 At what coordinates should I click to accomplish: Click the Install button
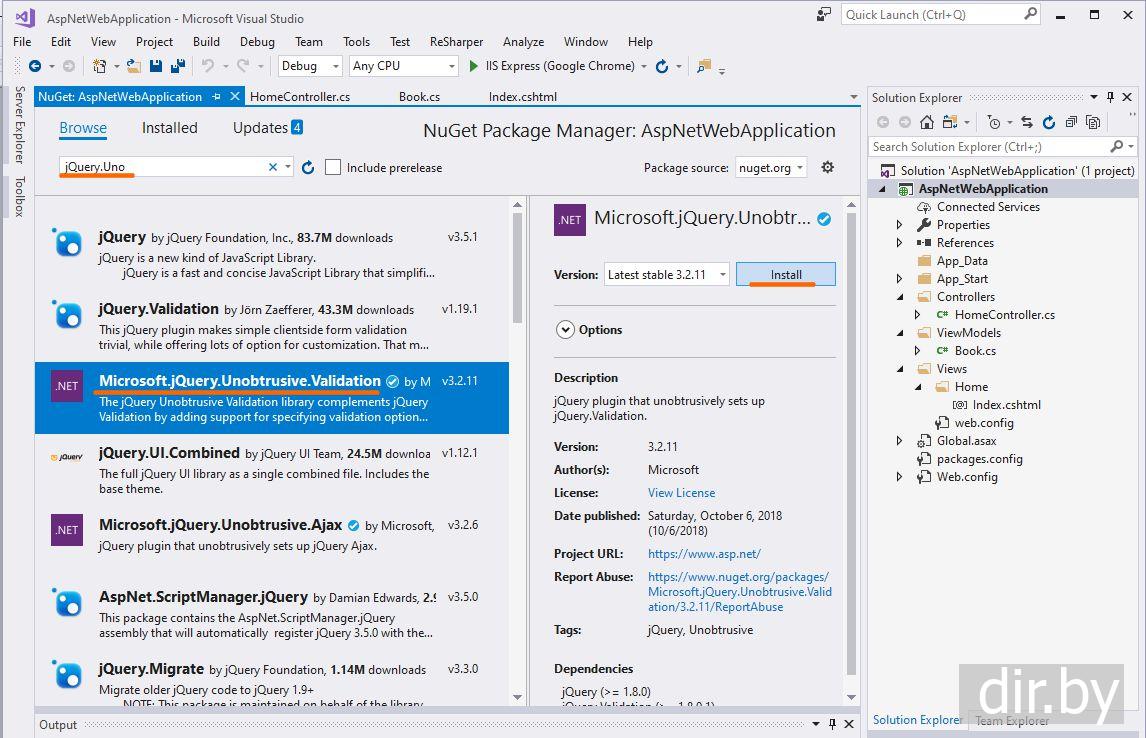click(x=786, y=275)
